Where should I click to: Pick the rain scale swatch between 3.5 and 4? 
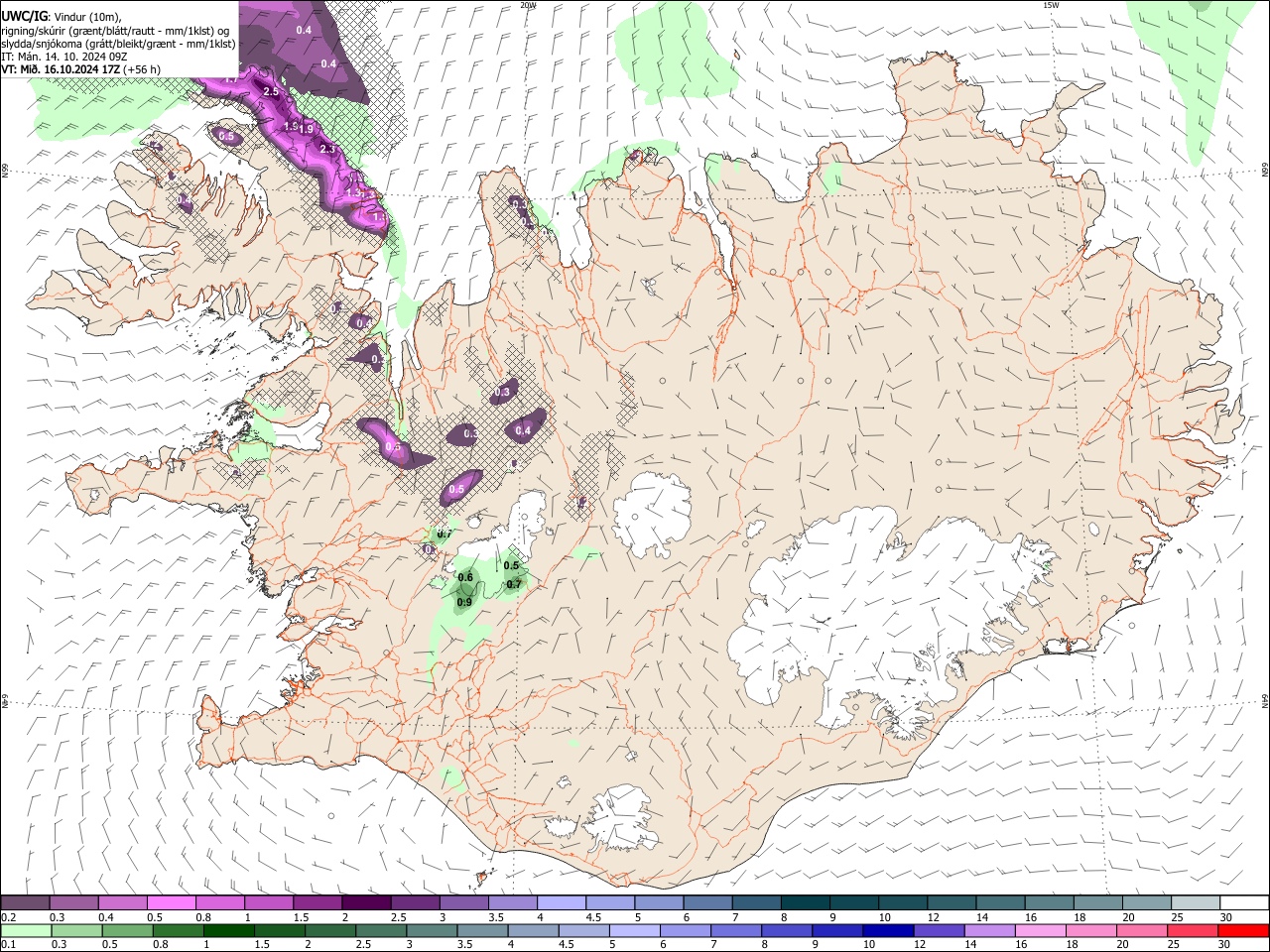[481, 930]
